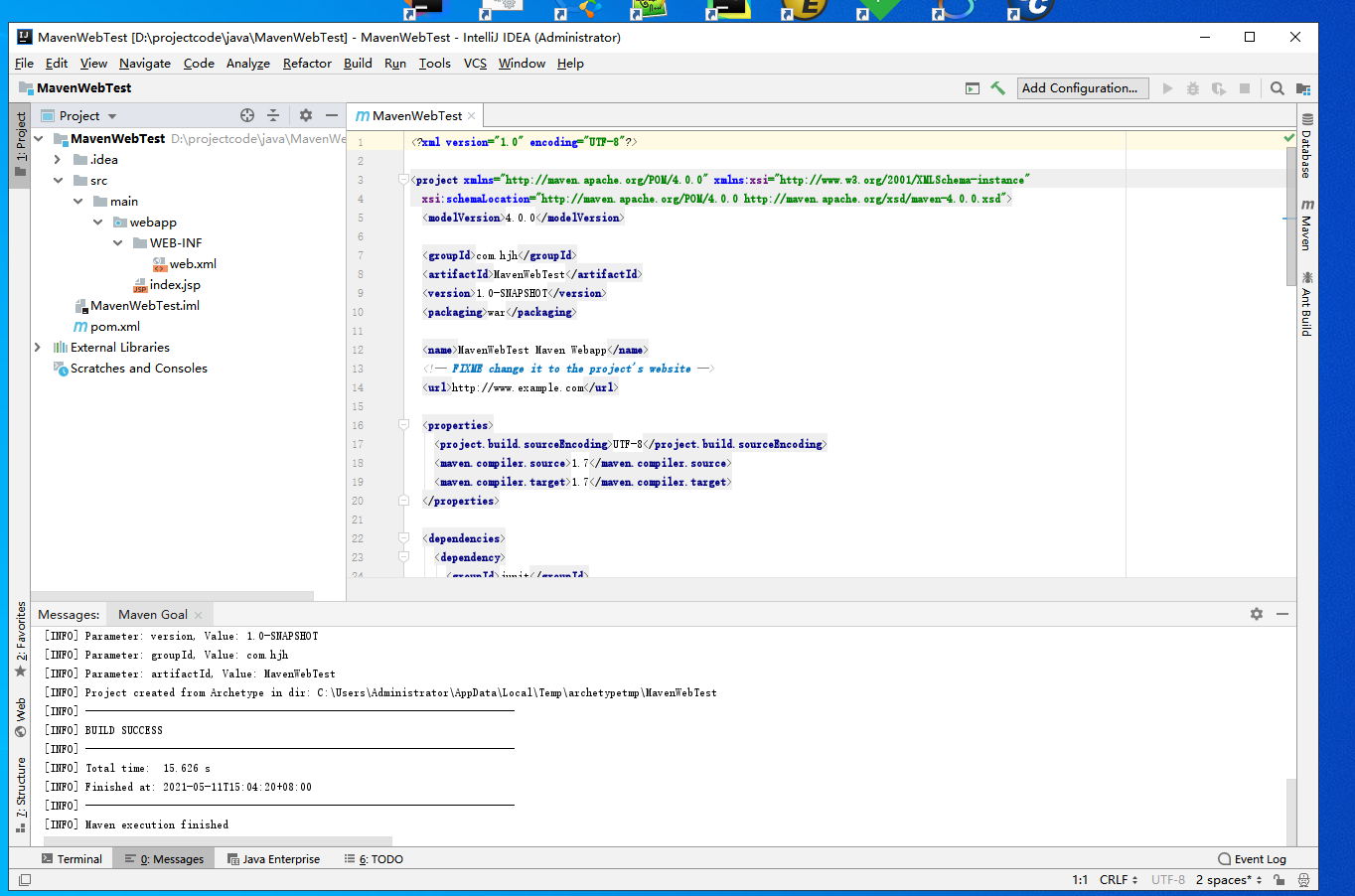Viewport: 1355px width, 896px height.
Task: Fold the project tag on line 3
Action: tap(403, 180)
